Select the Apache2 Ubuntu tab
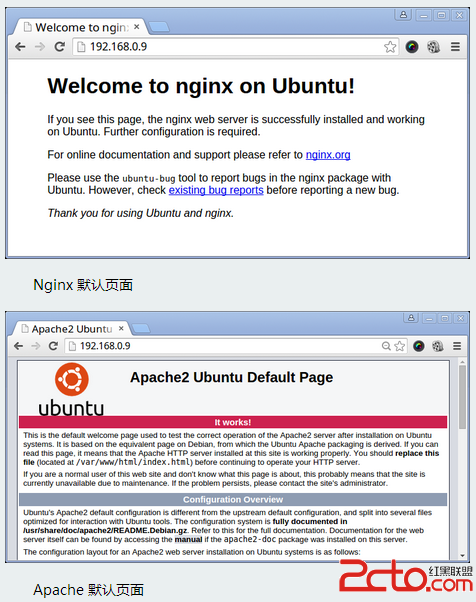Image resolution: width=476 pixels, height=602 pixels. click(x=71, y=329)
